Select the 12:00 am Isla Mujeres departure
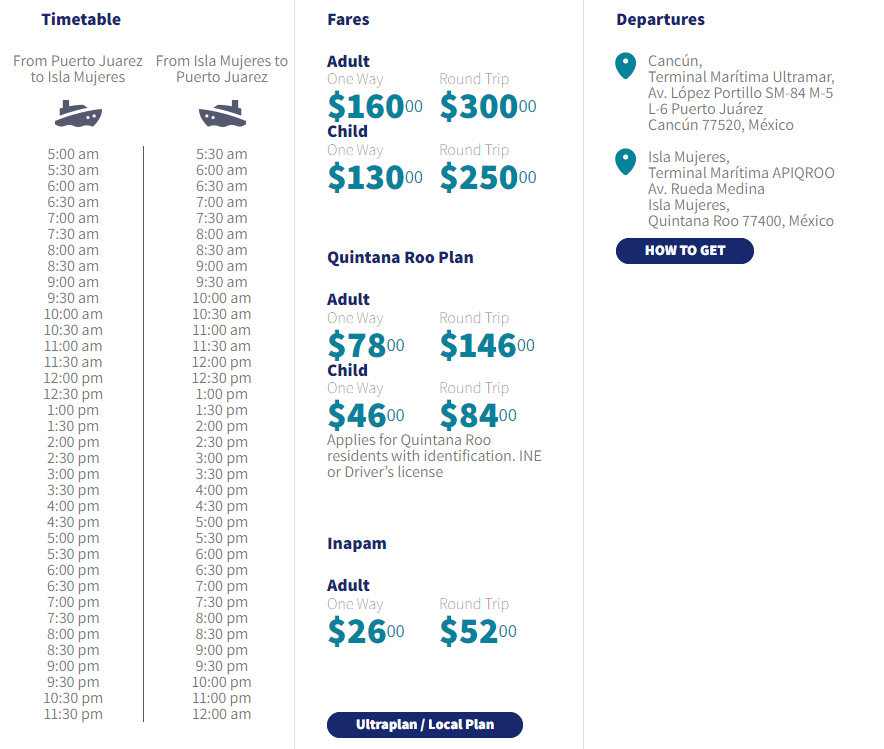This screenshot has height=749, width=884. click(222, 714)
